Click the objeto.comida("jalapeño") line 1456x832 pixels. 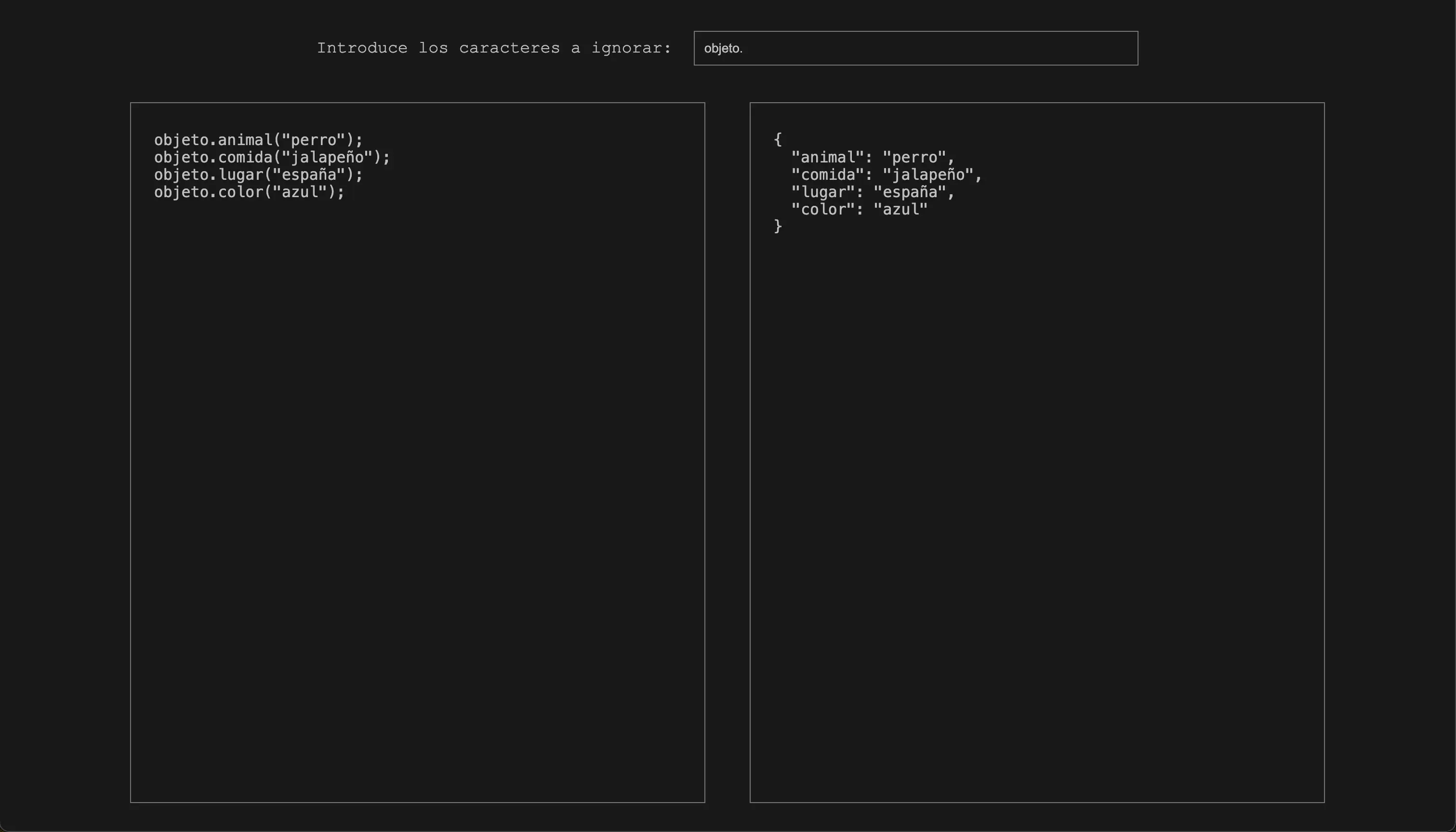coord(272,157)
